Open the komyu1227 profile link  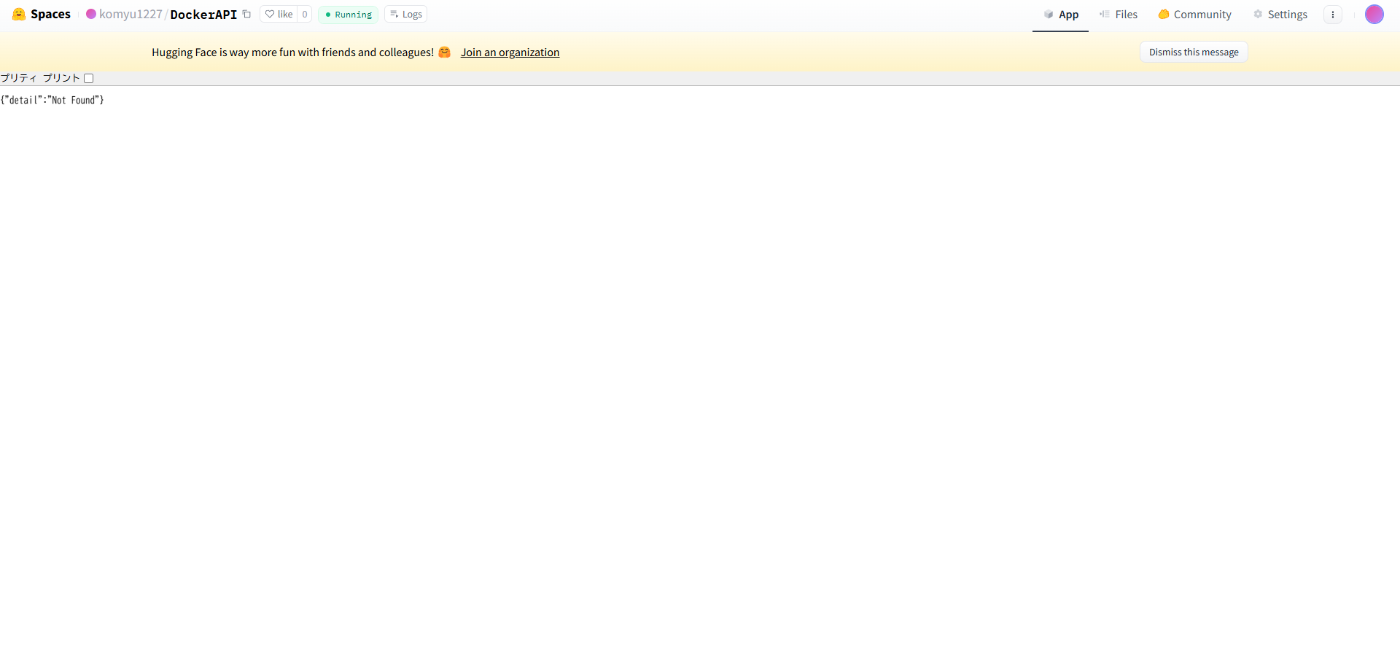click(130, 14)
